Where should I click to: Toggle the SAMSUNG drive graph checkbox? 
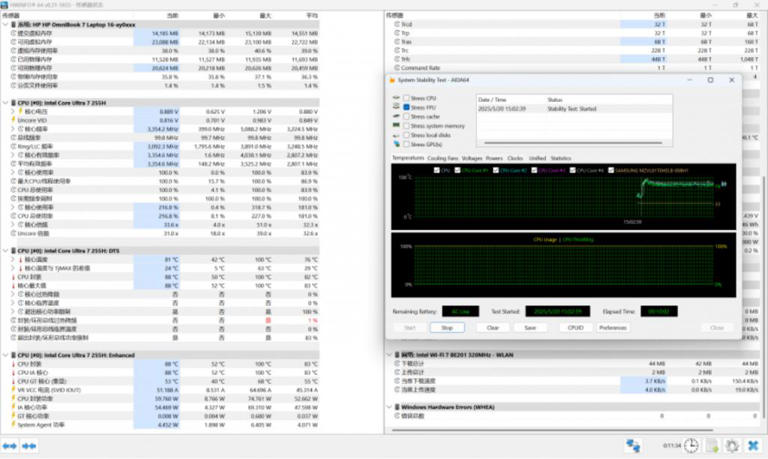[x=611, y=170]
